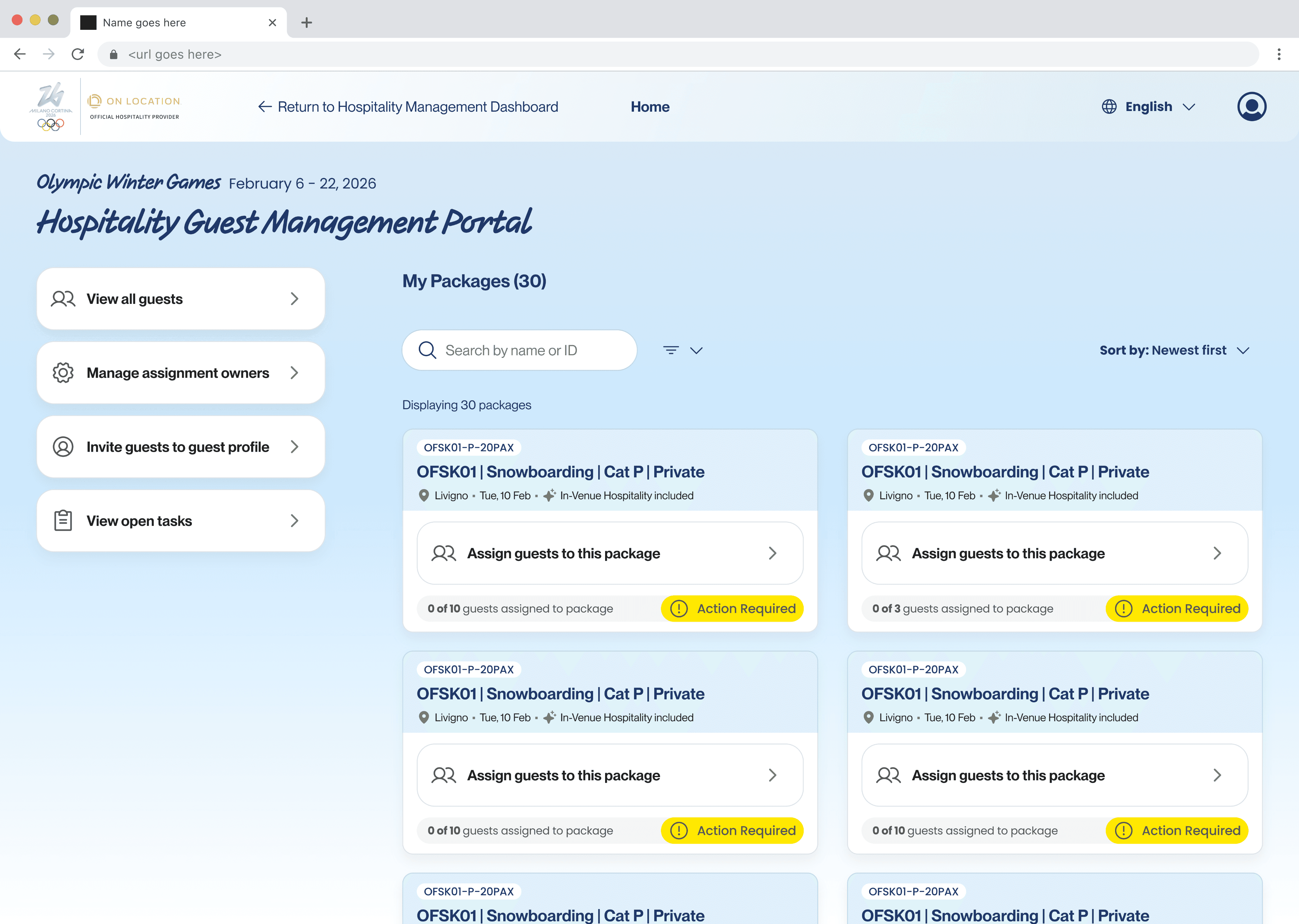Image resolution: width=1299 pixels, height=924 pixels.
Task: Click the user profile icon in the header
Action: pos(1252,106)
